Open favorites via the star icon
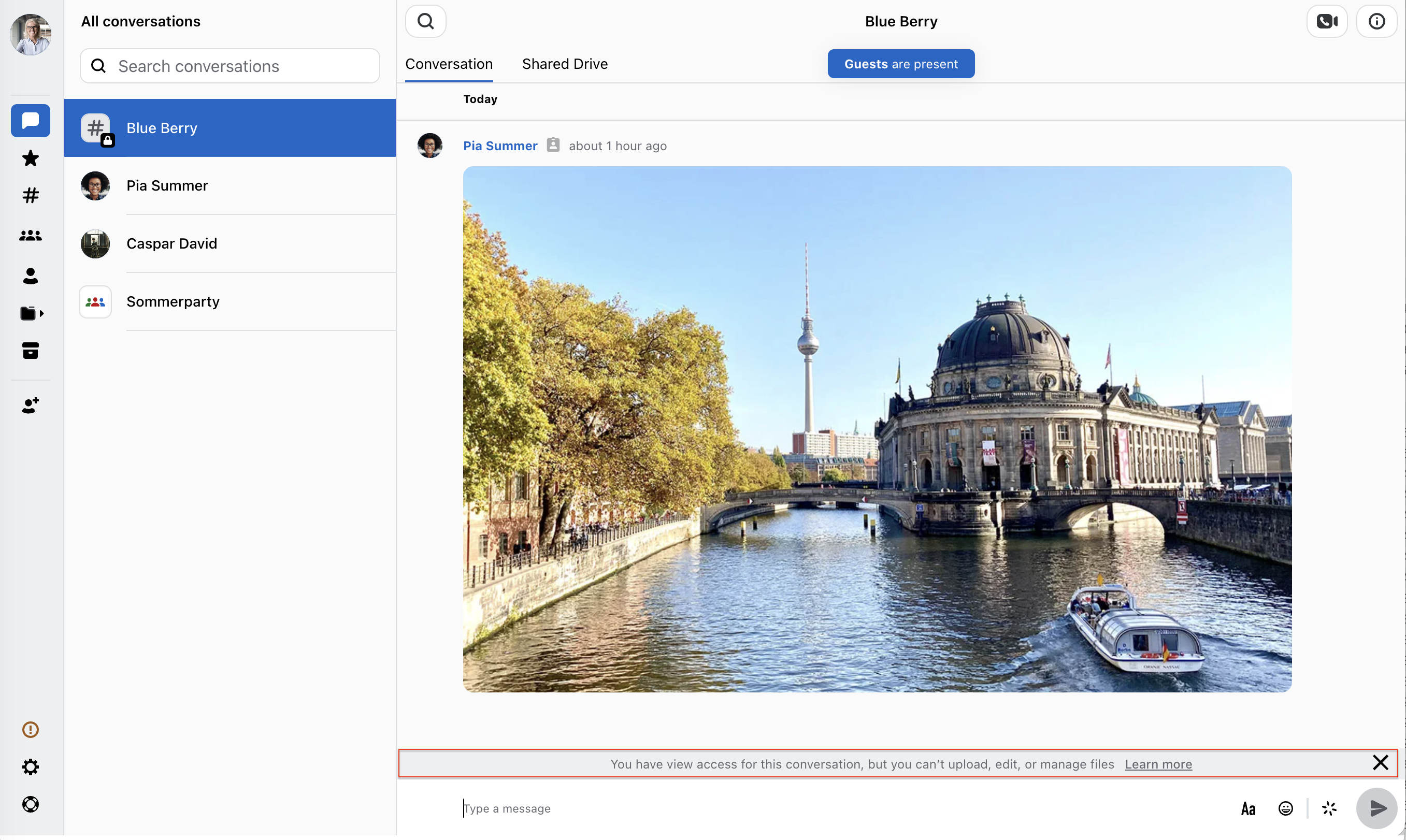Screen dimensions: 1406x840 point(31,158)
